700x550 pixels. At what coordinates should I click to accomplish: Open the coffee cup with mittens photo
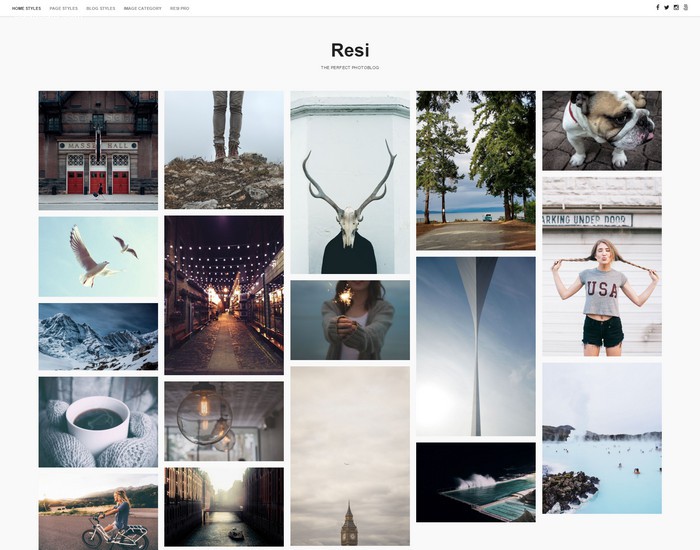tap(98, 422)
